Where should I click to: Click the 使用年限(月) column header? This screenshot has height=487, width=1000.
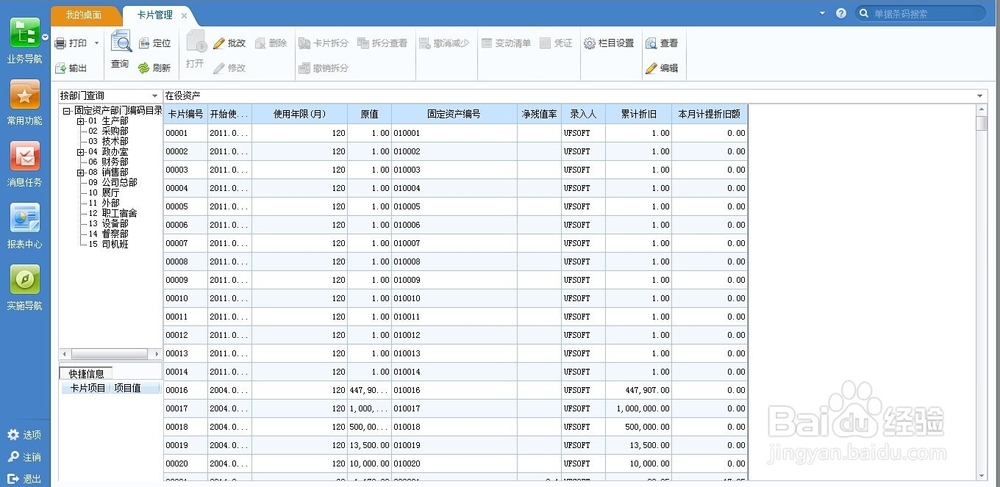click(x=300, y=114)
